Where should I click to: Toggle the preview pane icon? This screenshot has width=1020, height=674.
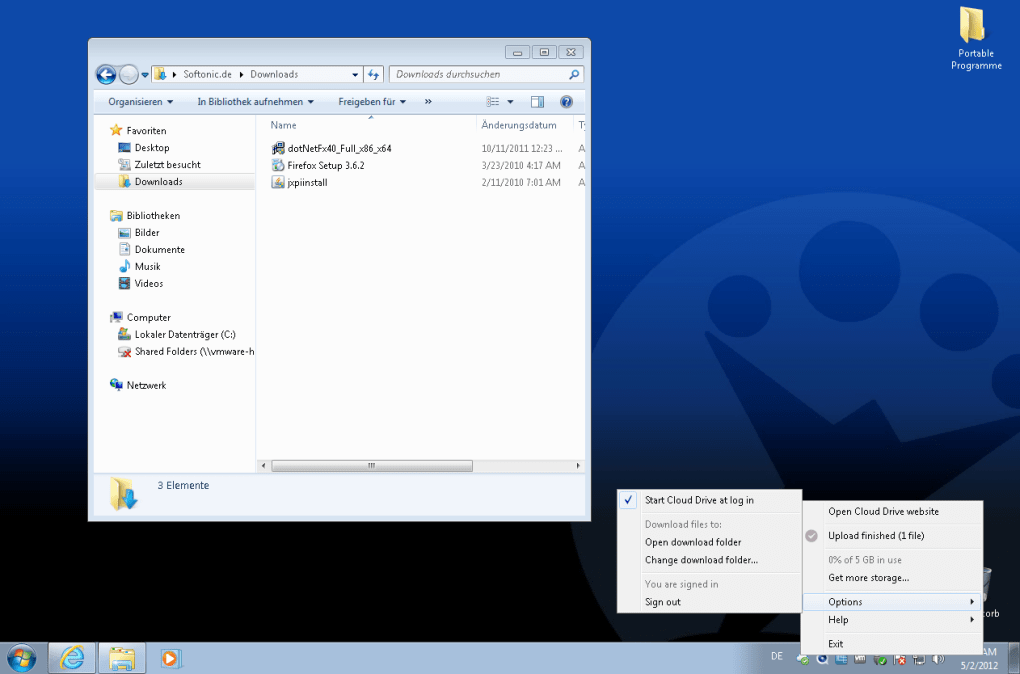(537, 102)
